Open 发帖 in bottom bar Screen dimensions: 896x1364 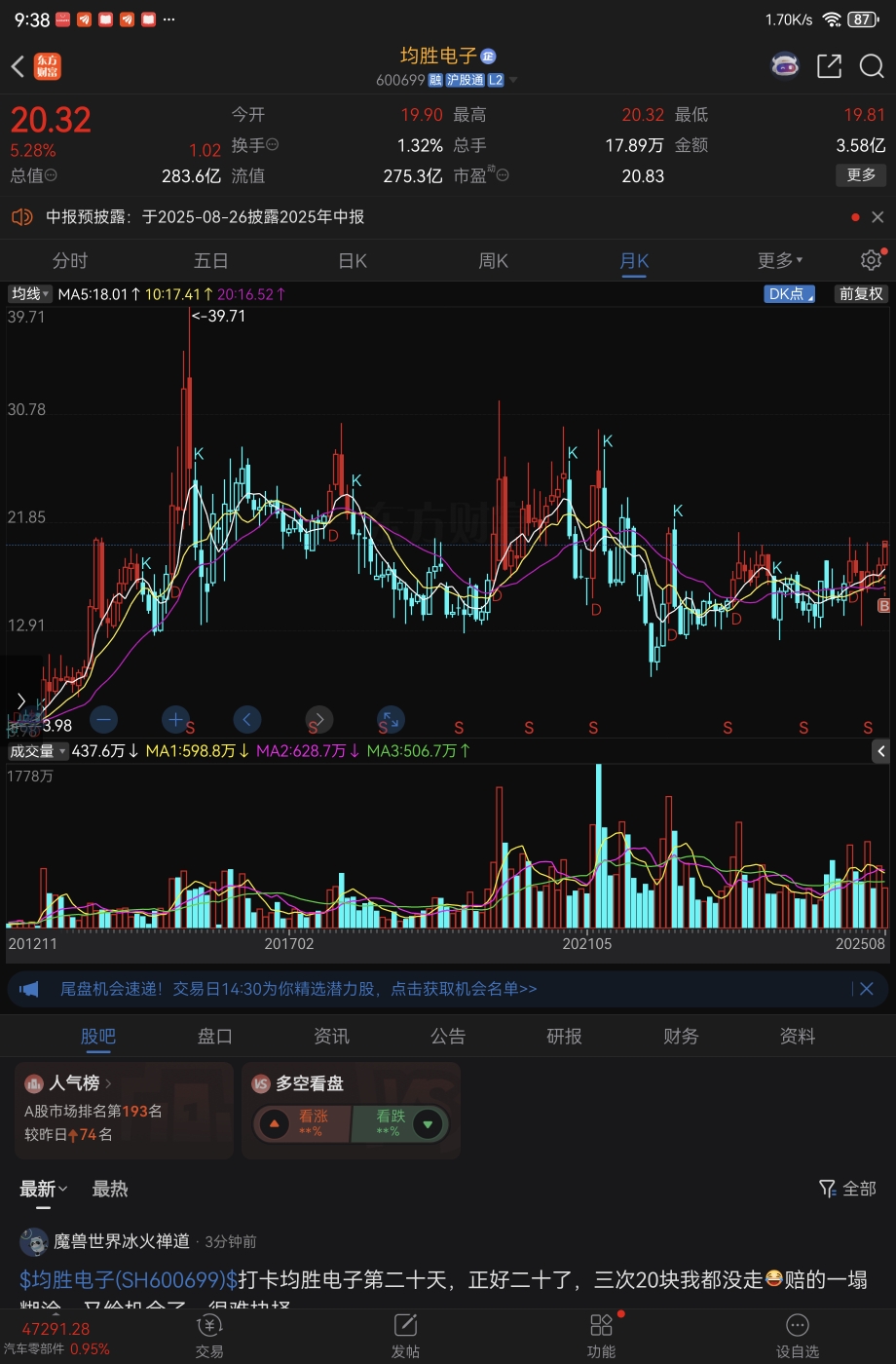pos(405,1336)
